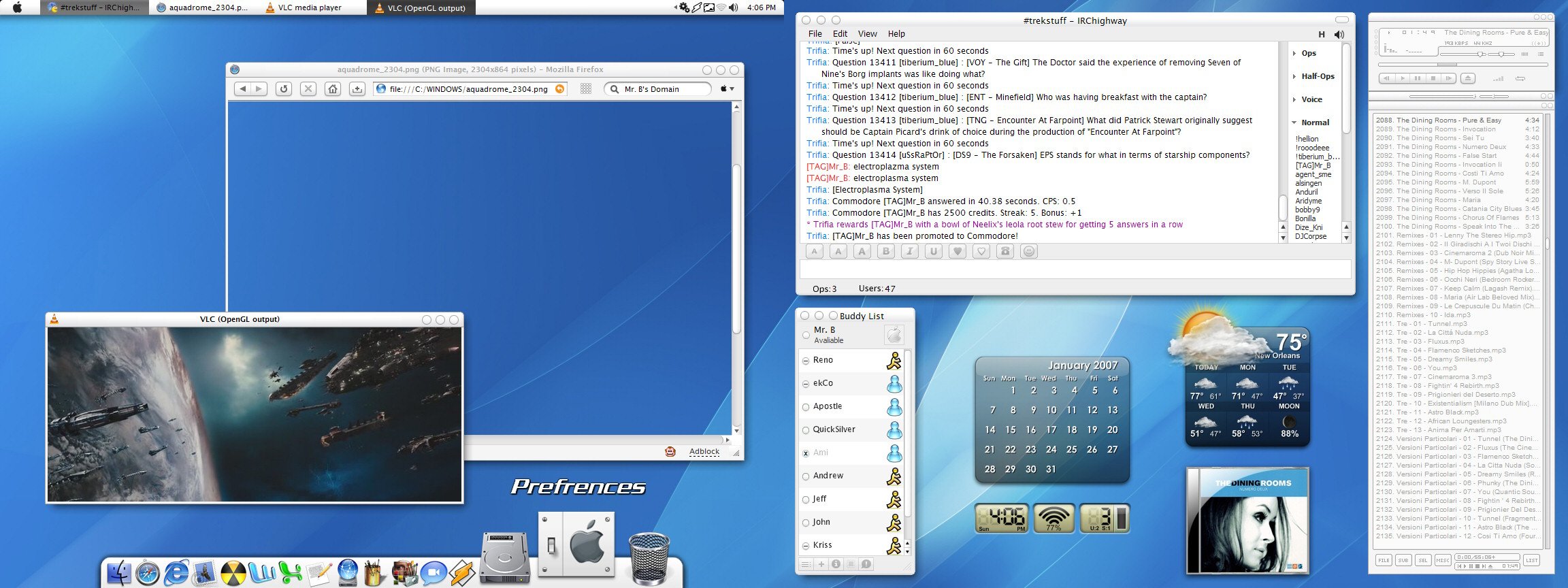Toggle repeat mode in the music player
Screen dimensions: 1568x588
1520,78
